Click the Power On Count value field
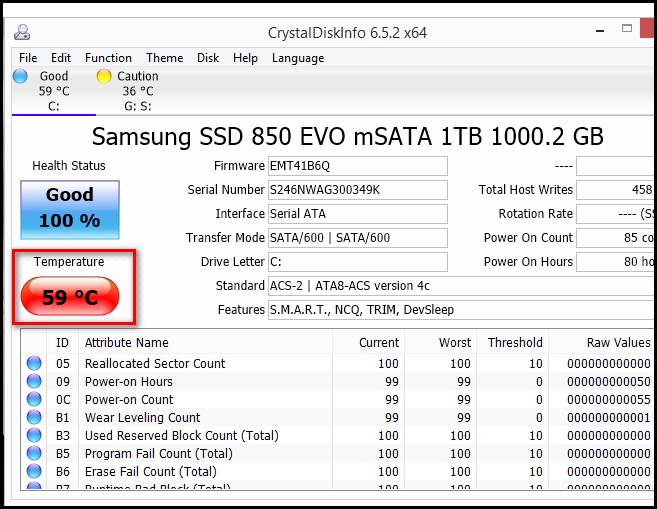657x509 pixels. pos(615,238)
